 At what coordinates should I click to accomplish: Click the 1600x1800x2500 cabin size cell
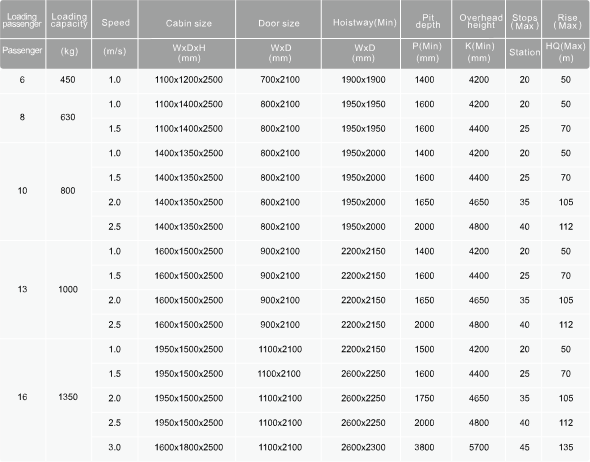coord(189,447)
